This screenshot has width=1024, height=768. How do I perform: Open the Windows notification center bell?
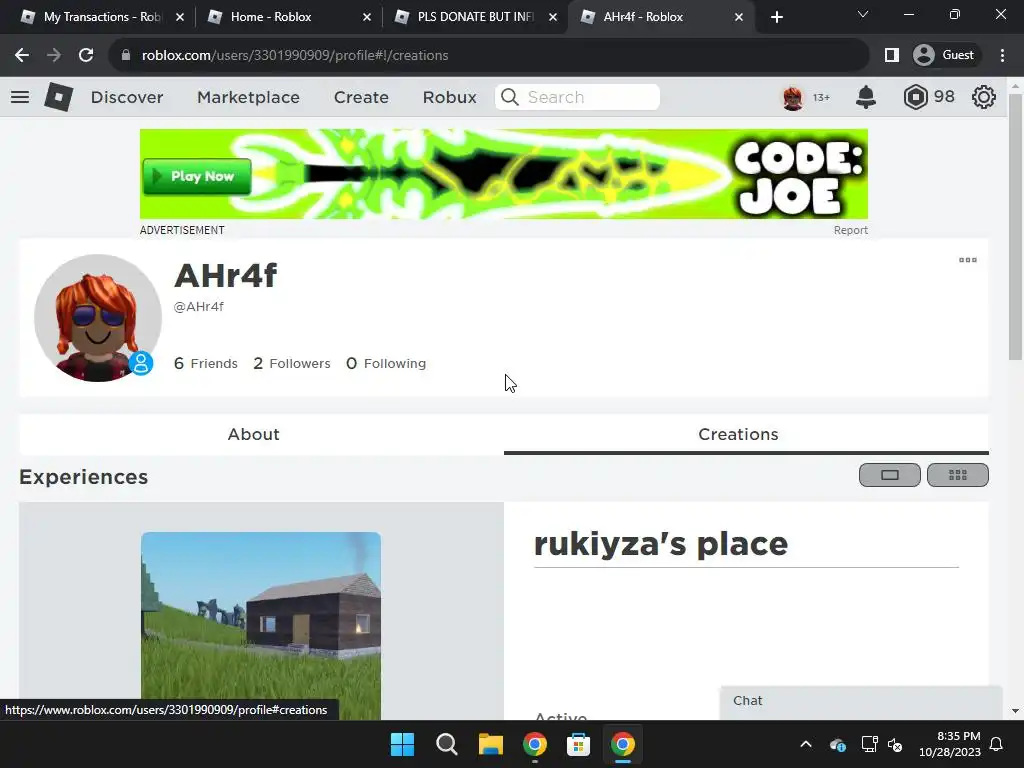coord(997,744)
